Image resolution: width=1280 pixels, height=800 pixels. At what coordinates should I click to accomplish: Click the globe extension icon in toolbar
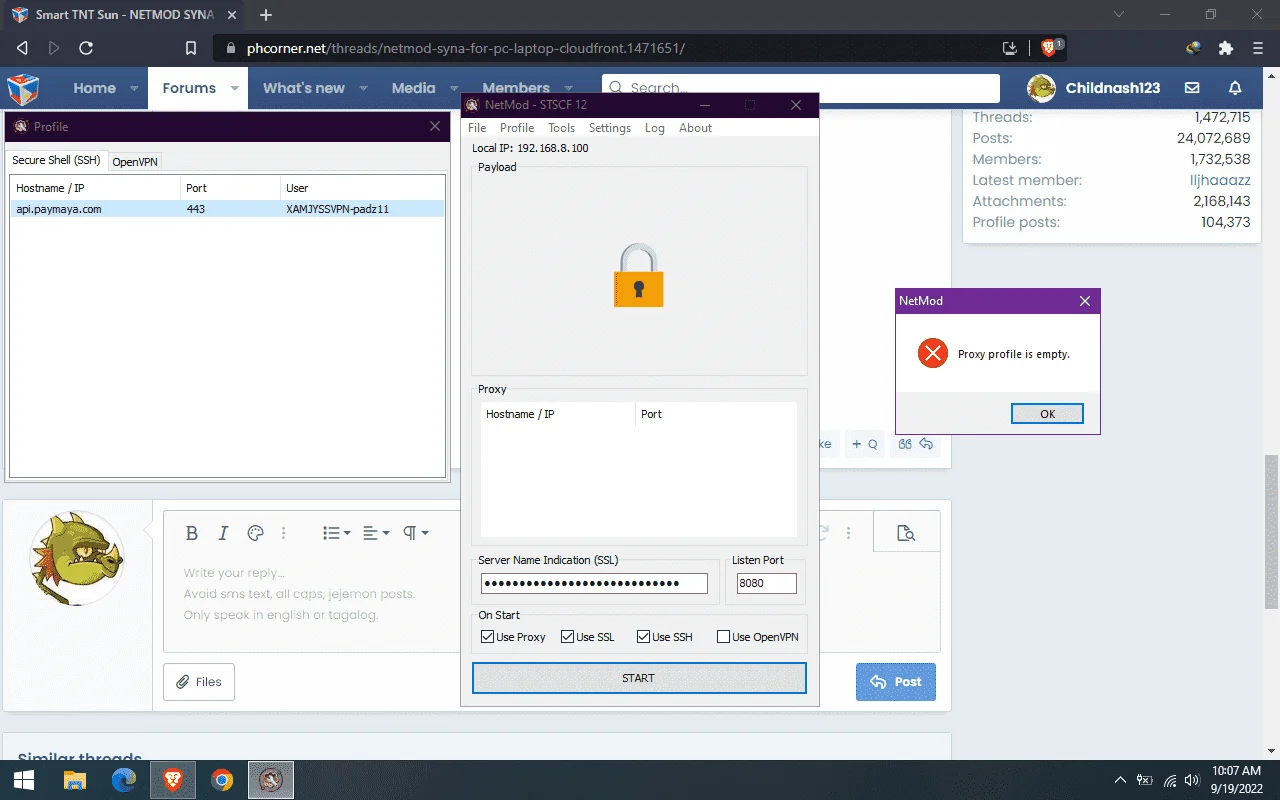click(1193, 48)
